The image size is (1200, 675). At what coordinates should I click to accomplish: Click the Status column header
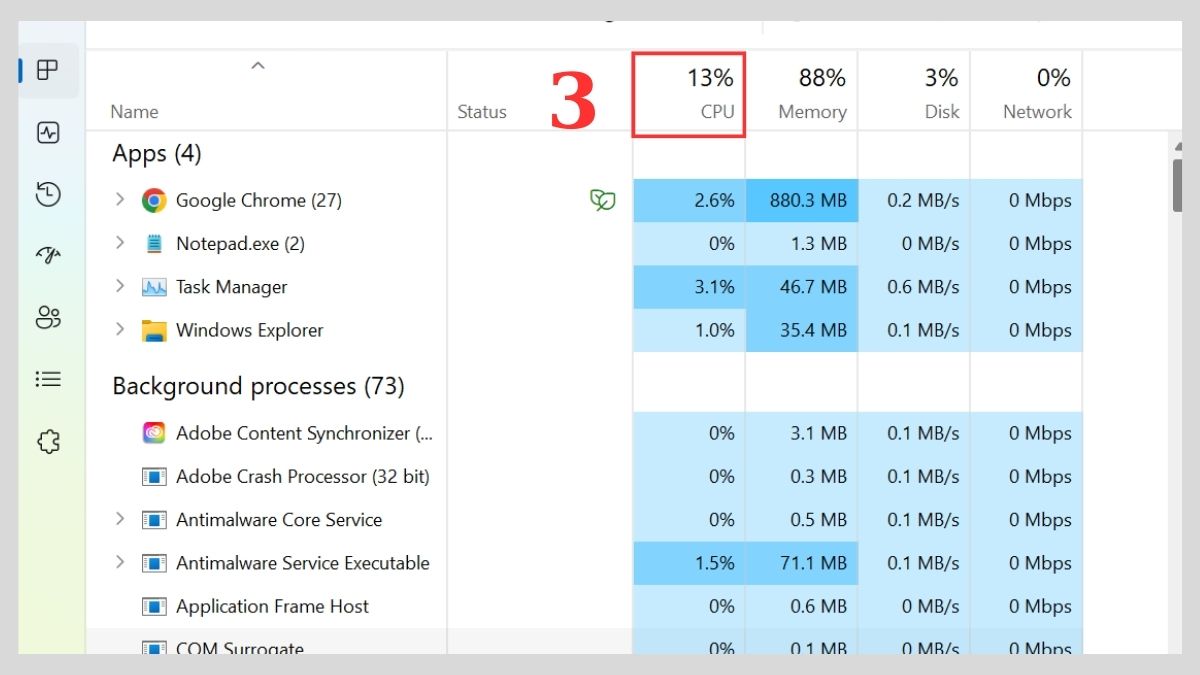482,111
